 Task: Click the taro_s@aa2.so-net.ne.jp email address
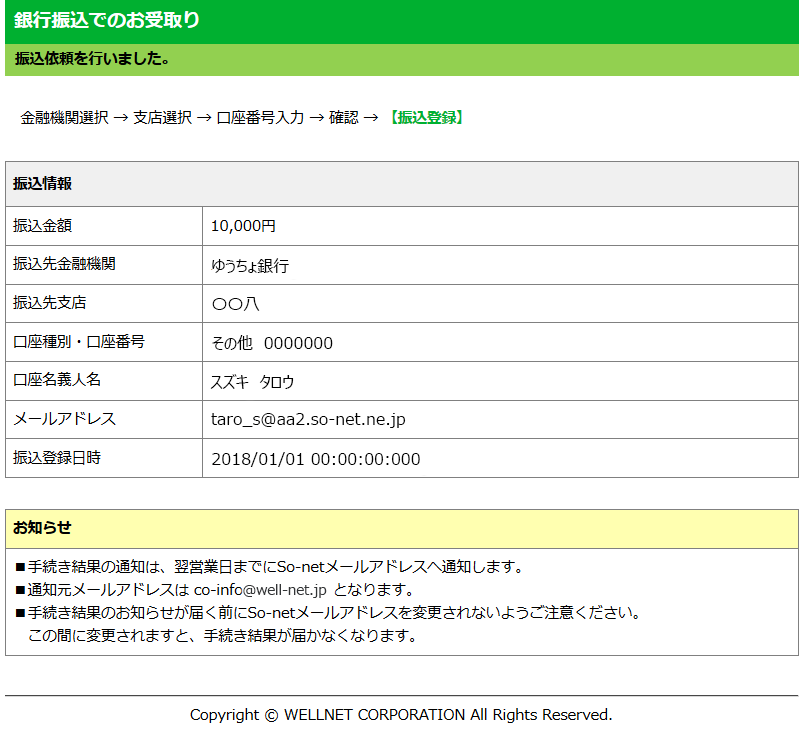point(308,420)
